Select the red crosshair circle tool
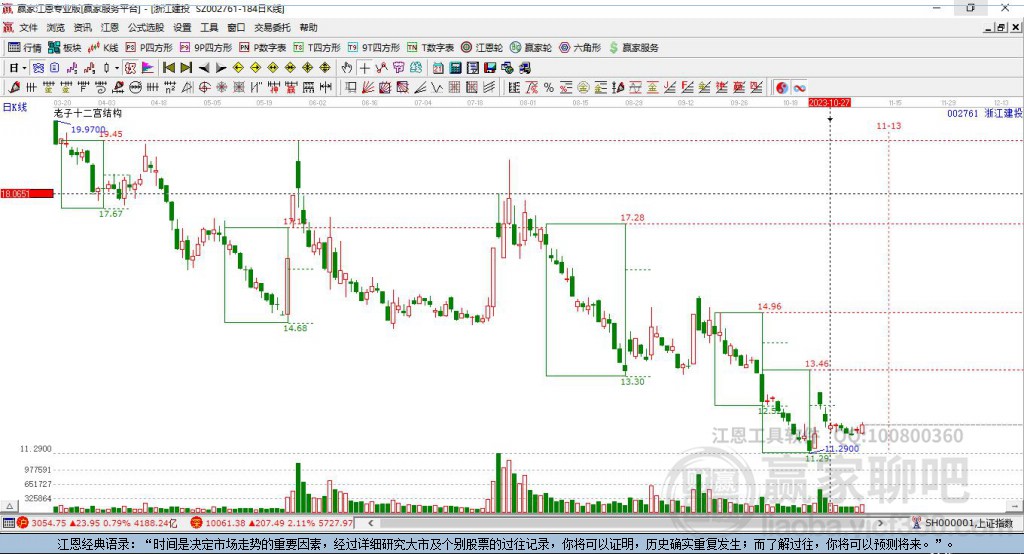This screenshot has width=1024, height=554. (x=204, y=88)
